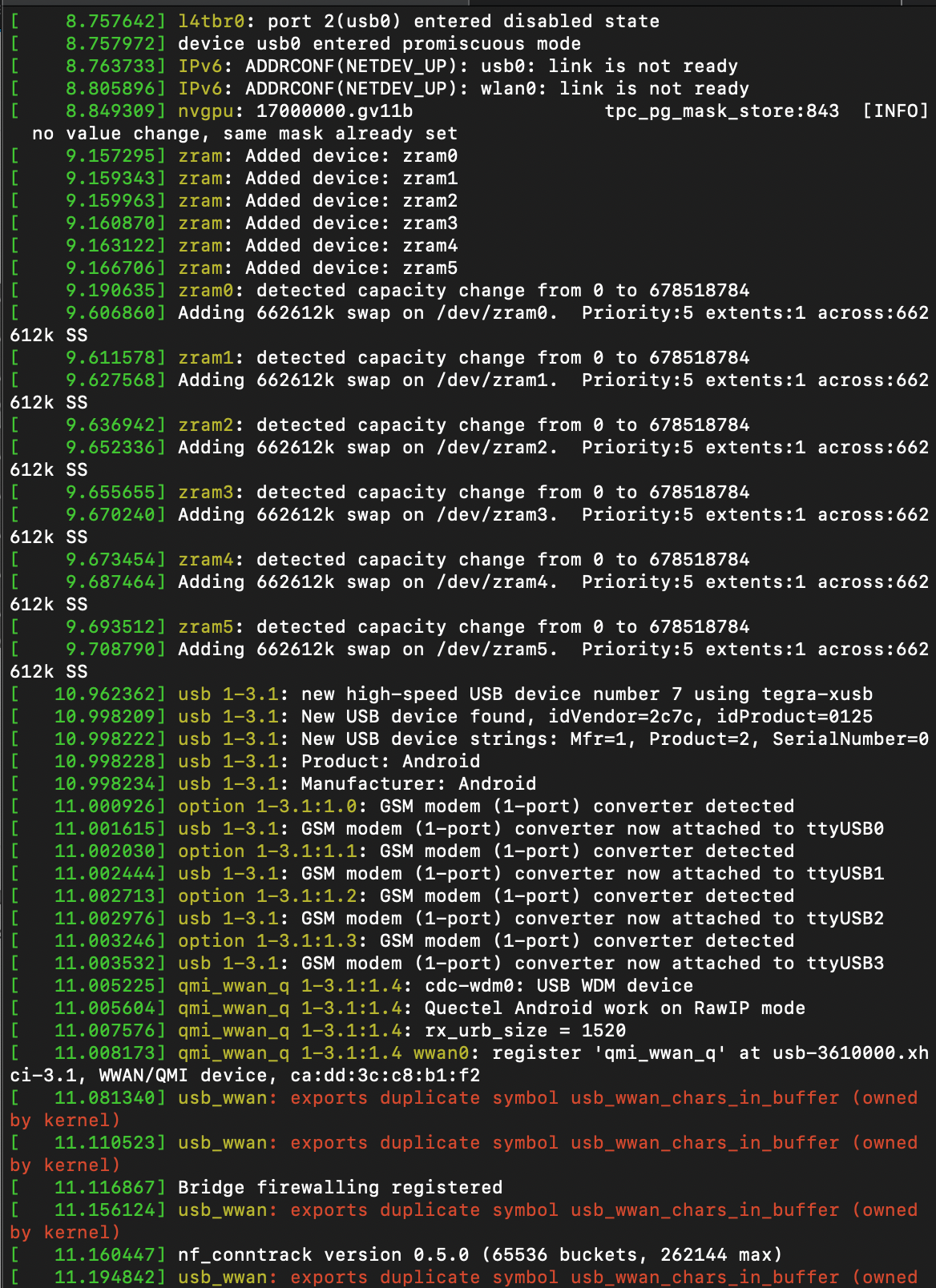Click 'swap on /dev/zram1' line
The width and height of the screenshot is (936, 1288).
coord(470,380)
